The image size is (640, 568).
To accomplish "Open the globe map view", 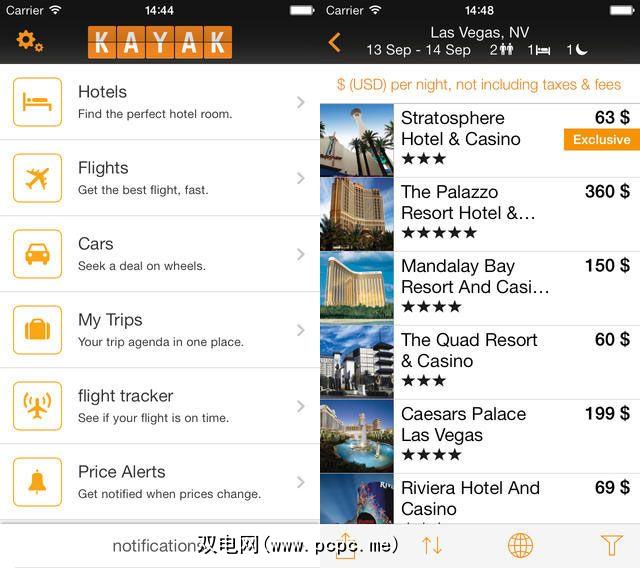I will tap(520, 545).
